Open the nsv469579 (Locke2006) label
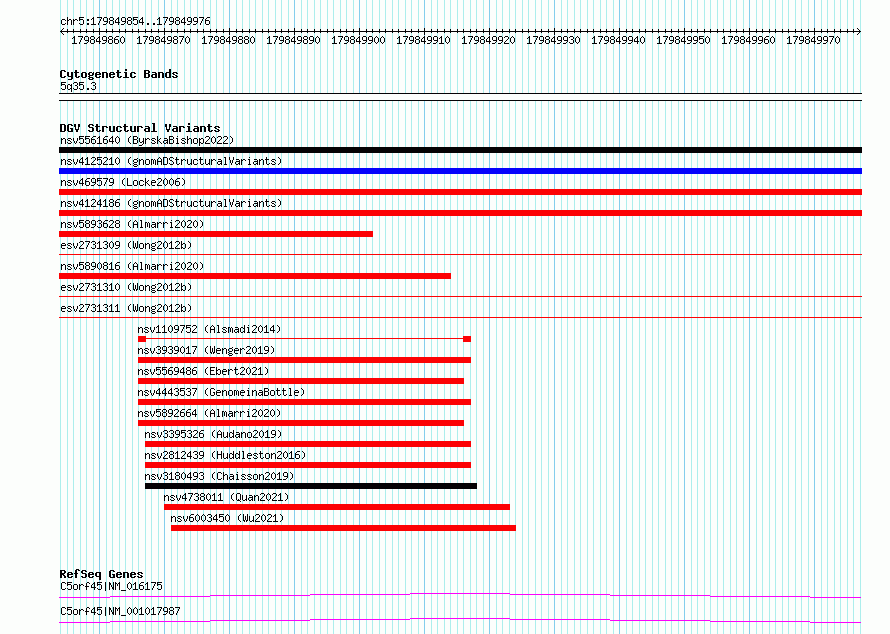 123,182
